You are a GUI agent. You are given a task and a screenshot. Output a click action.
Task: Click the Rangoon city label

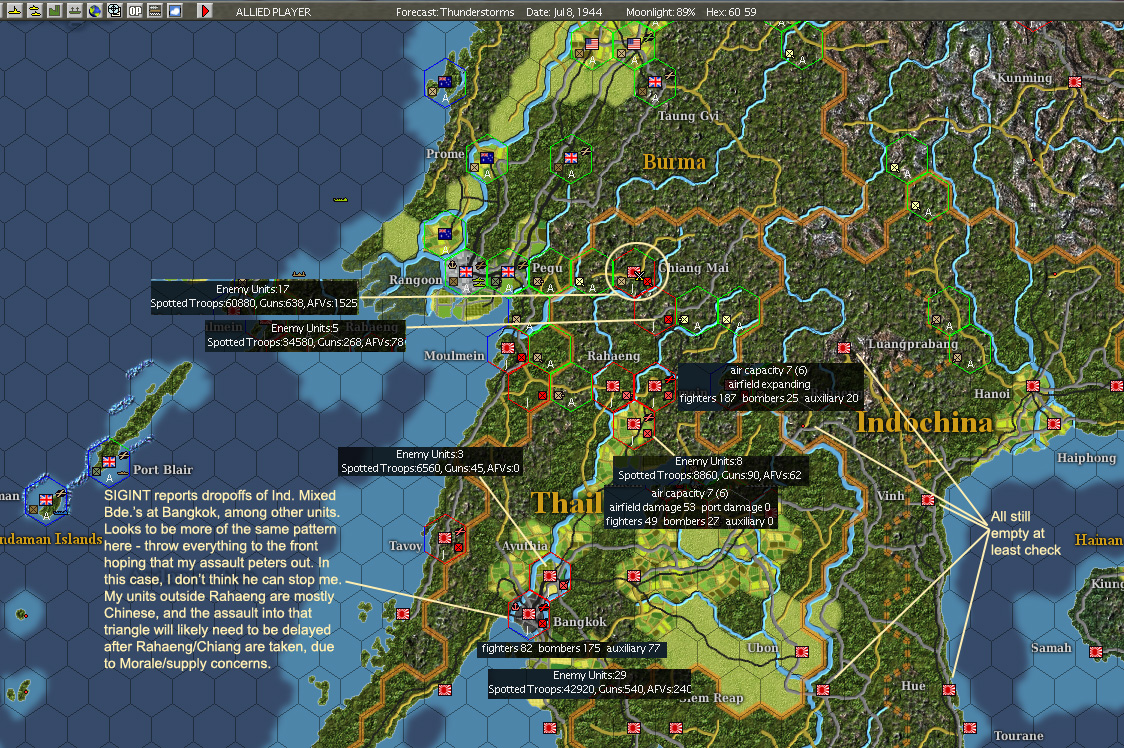tap(415, 280)
